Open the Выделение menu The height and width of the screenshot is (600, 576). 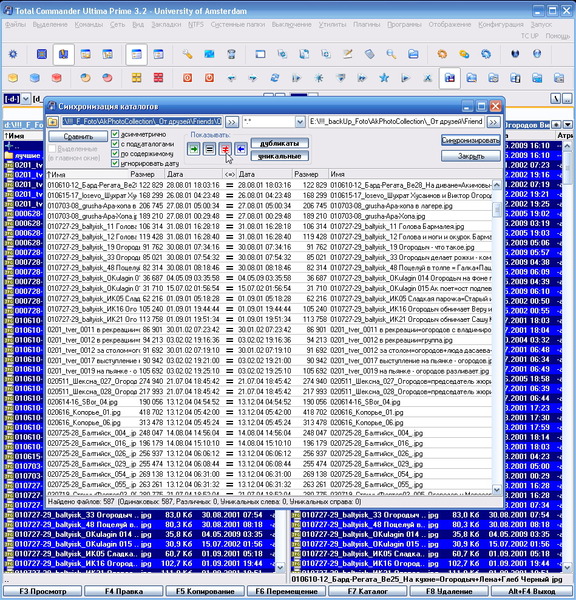[50, 24]
